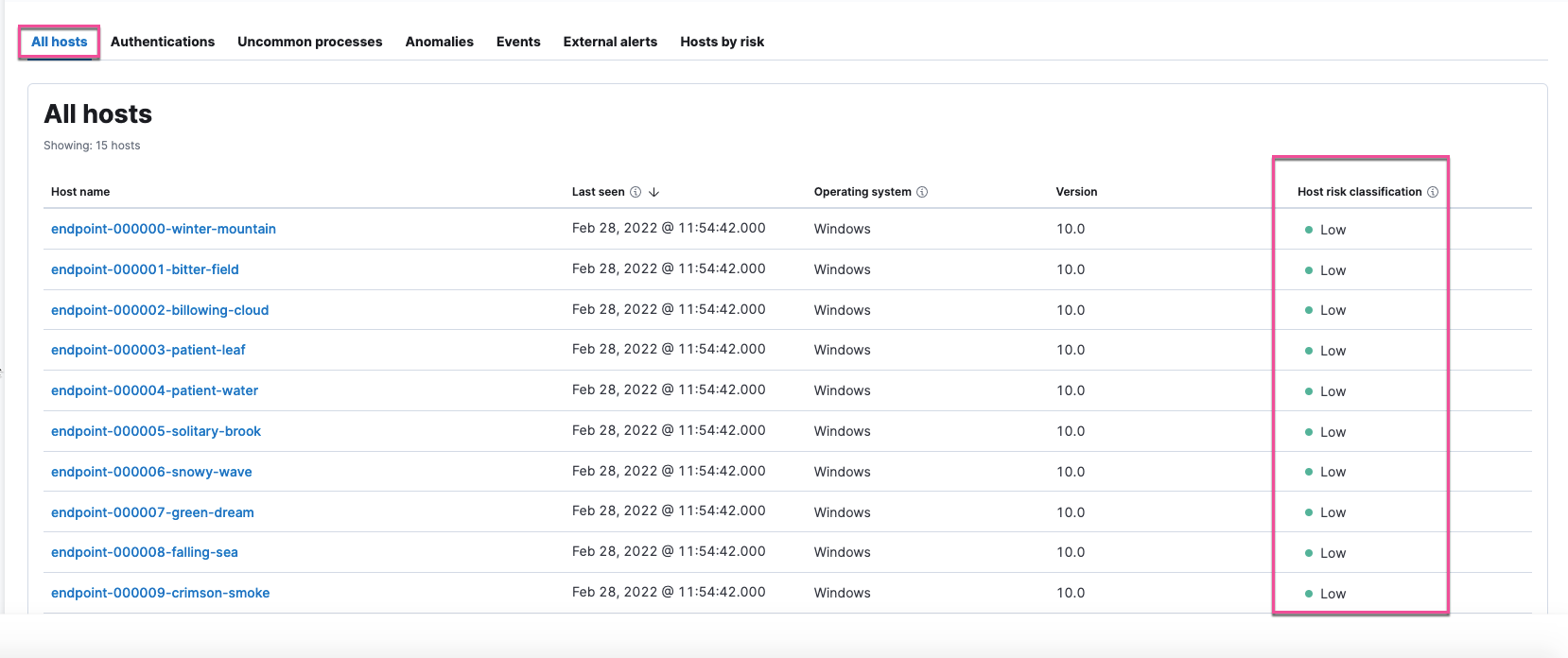Open the External alerts tab
This screenshot has height=658, width=1568.
coord(610,42)
